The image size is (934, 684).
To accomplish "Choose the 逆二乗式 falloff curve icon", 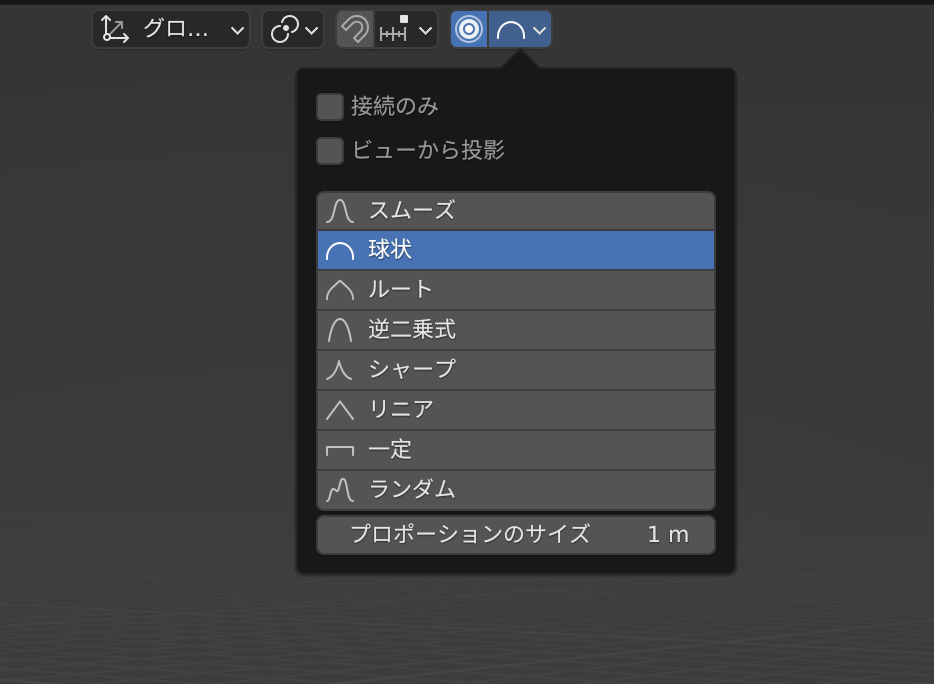I will click(340, 330).
